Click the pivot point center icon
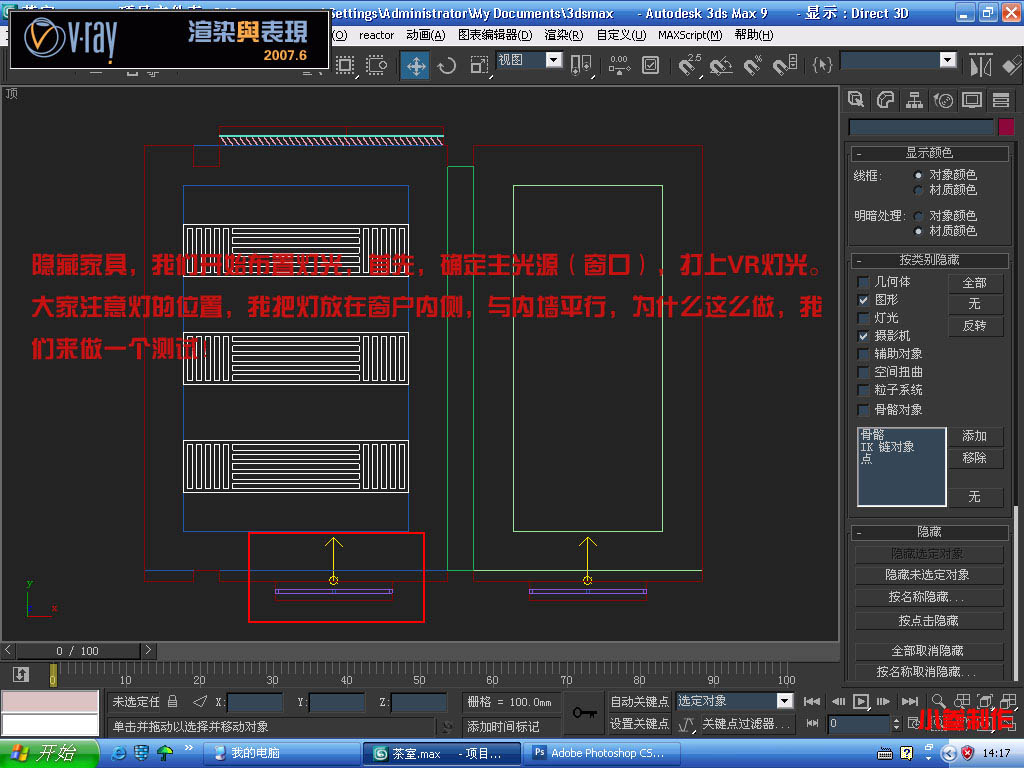 (x=581, y=65)
